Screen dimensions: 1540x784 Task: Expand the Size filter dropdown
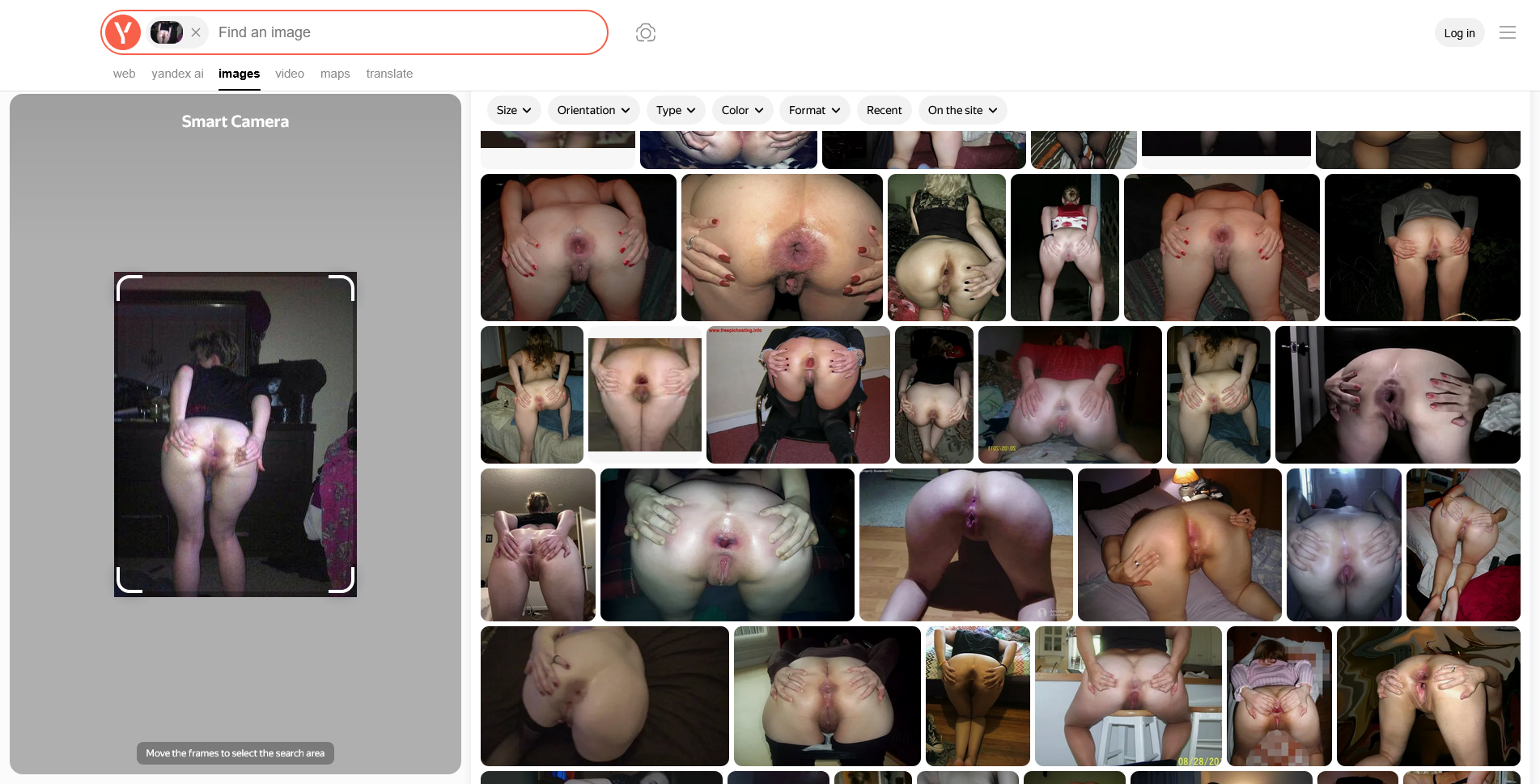pos(514,110)
